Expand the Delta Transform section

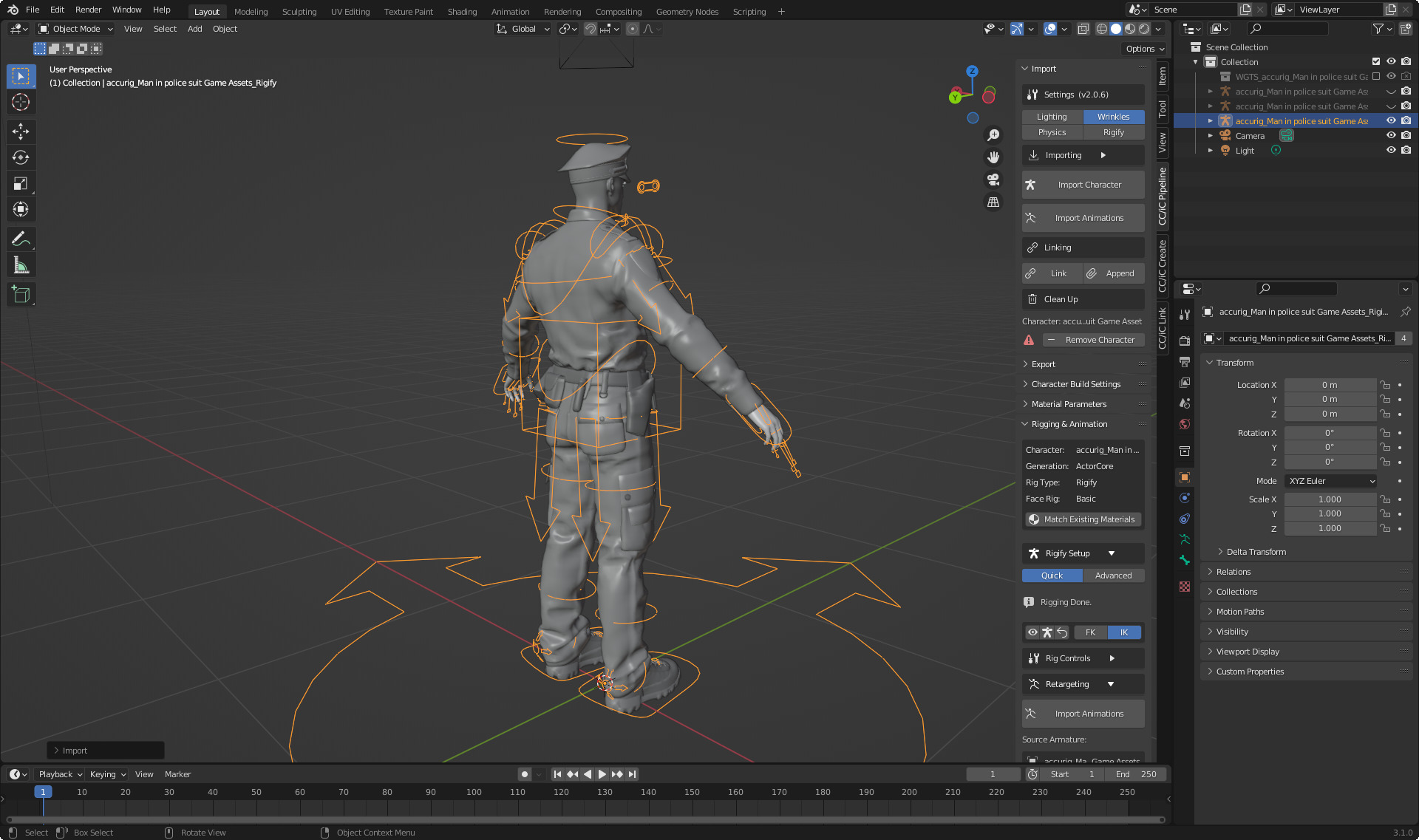tap(1256, 552)
